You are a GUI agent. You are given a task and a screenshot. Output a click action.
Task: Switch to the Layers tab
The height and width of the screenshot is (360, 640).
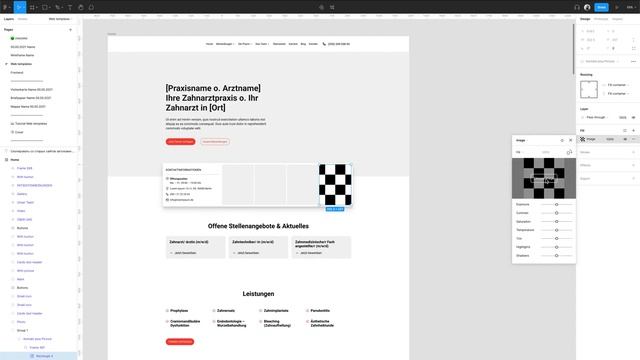click(9, 19)
